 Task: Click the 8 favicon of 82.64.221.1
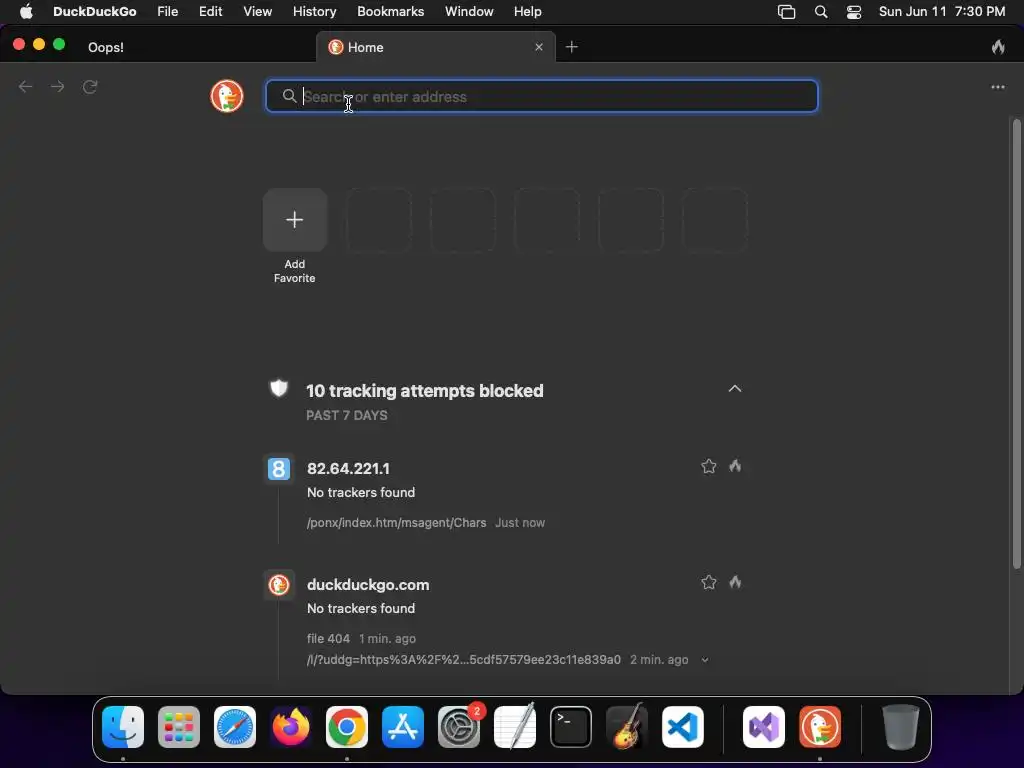(278, 469)
